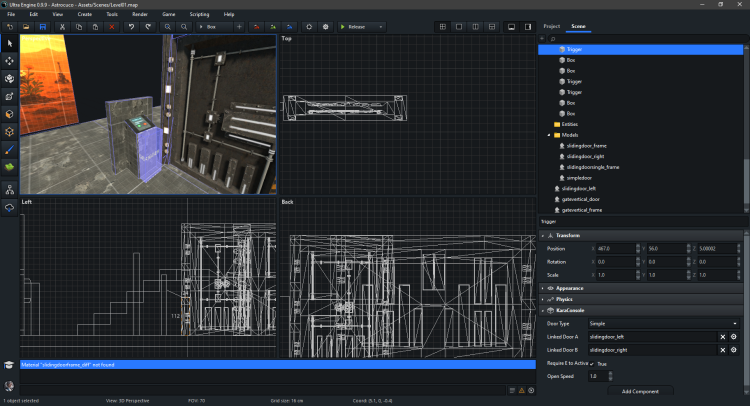
Task: Clear the Linked Door A field
Action: (722, 337)
